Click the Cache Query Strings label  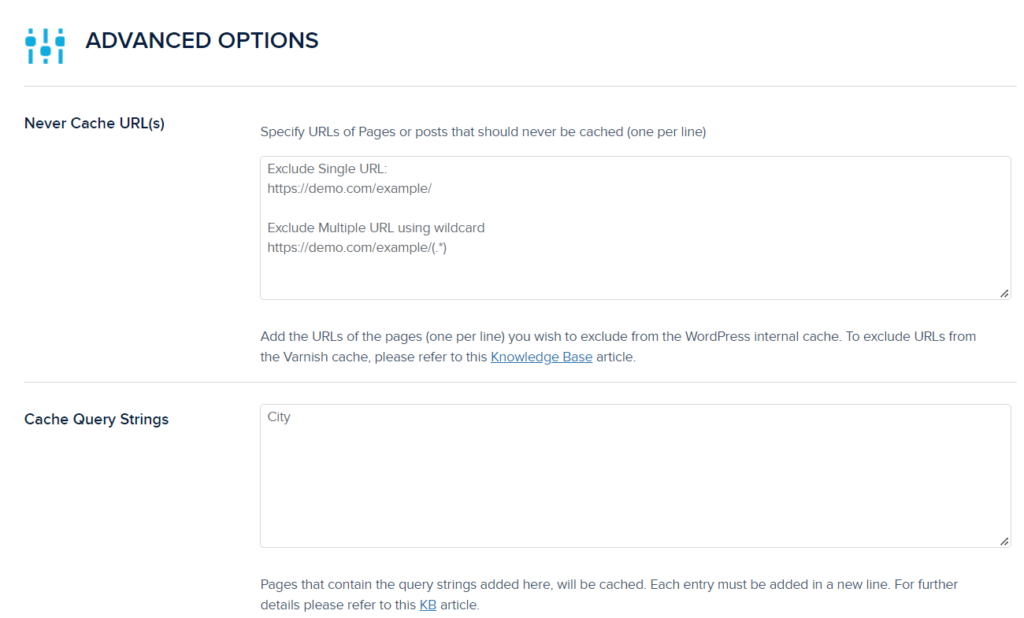(x=96, y=419)
